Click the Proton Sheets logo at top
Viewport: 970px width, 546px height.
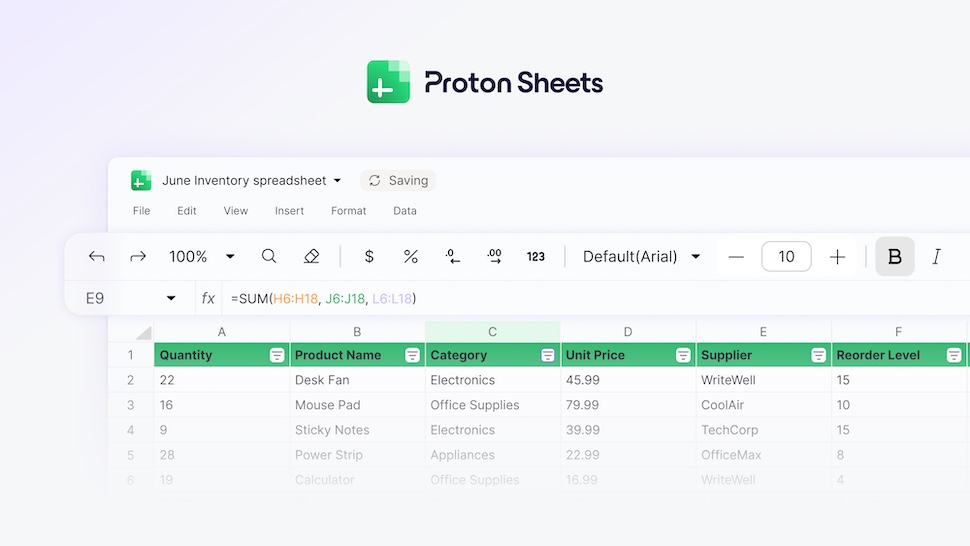pos(485,82)
